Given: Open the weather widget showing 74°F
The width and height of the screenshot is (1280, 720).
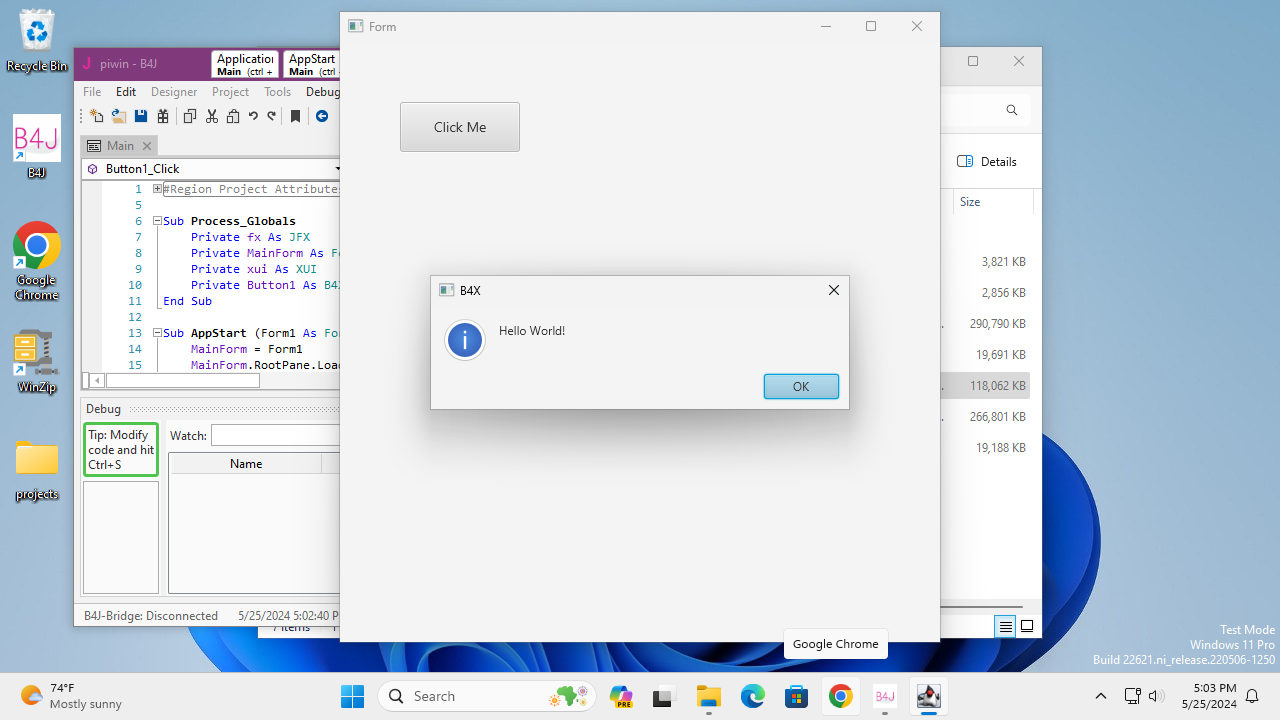Looking at the screenshot, I should coord(70,696).
